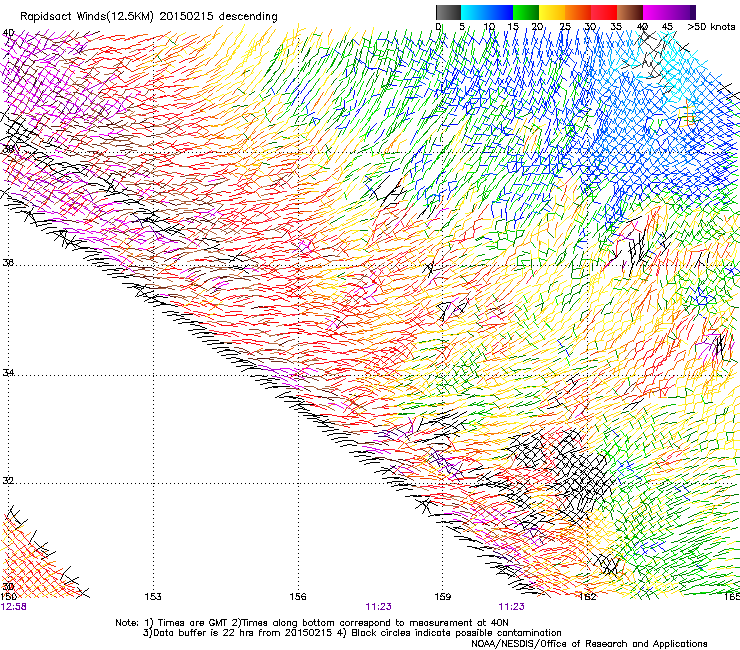Click the cyan-blue 5-15 knots legend swatch

[487, 12]
